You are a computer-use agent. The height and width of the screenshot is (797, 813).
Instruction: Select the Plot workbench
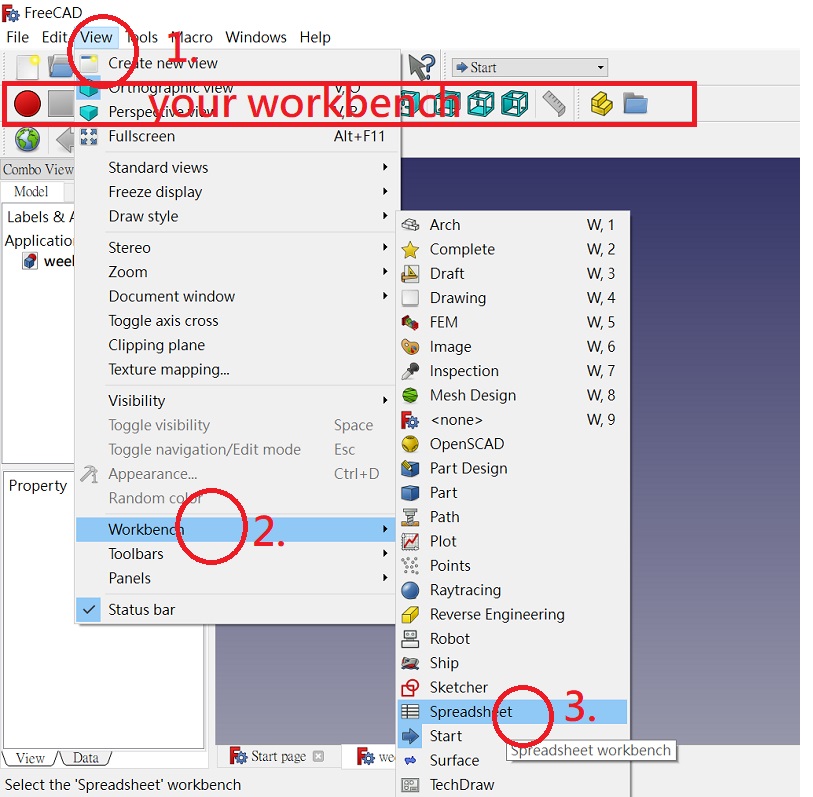coord(513,541)
